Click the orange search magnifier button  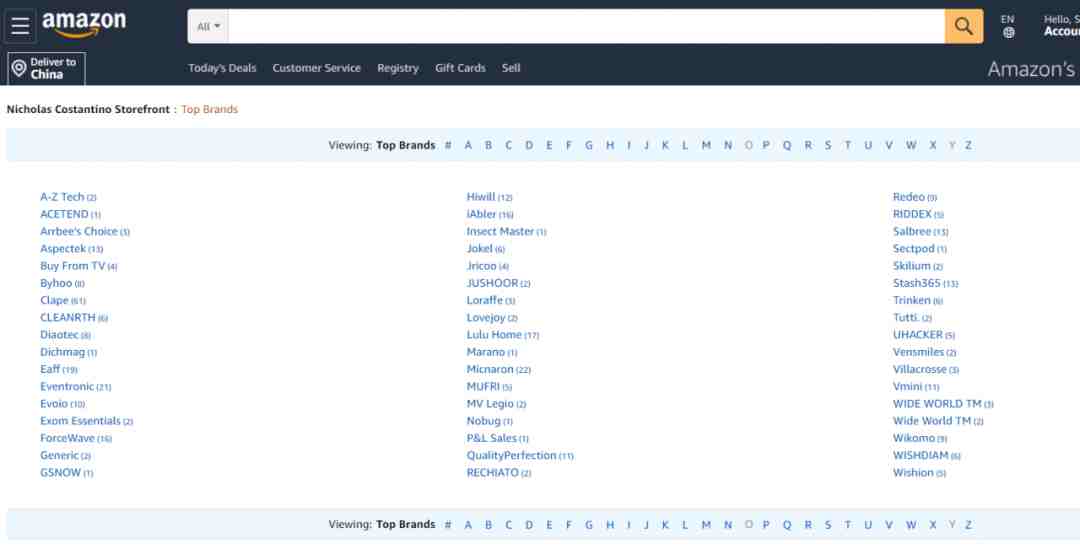point(963,26)
